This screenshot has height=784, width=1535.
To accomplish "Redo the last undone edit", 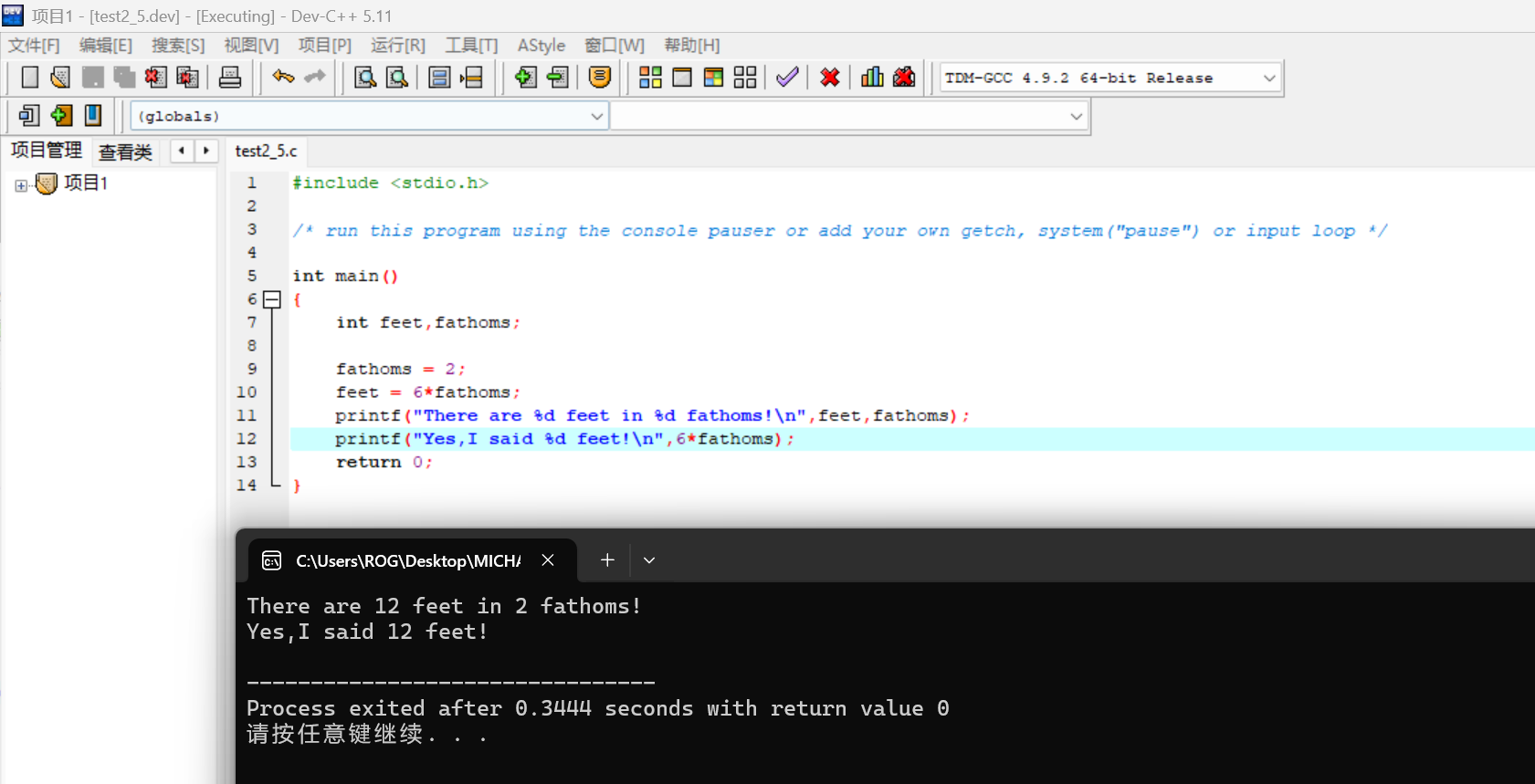I will tap(315, 78).
